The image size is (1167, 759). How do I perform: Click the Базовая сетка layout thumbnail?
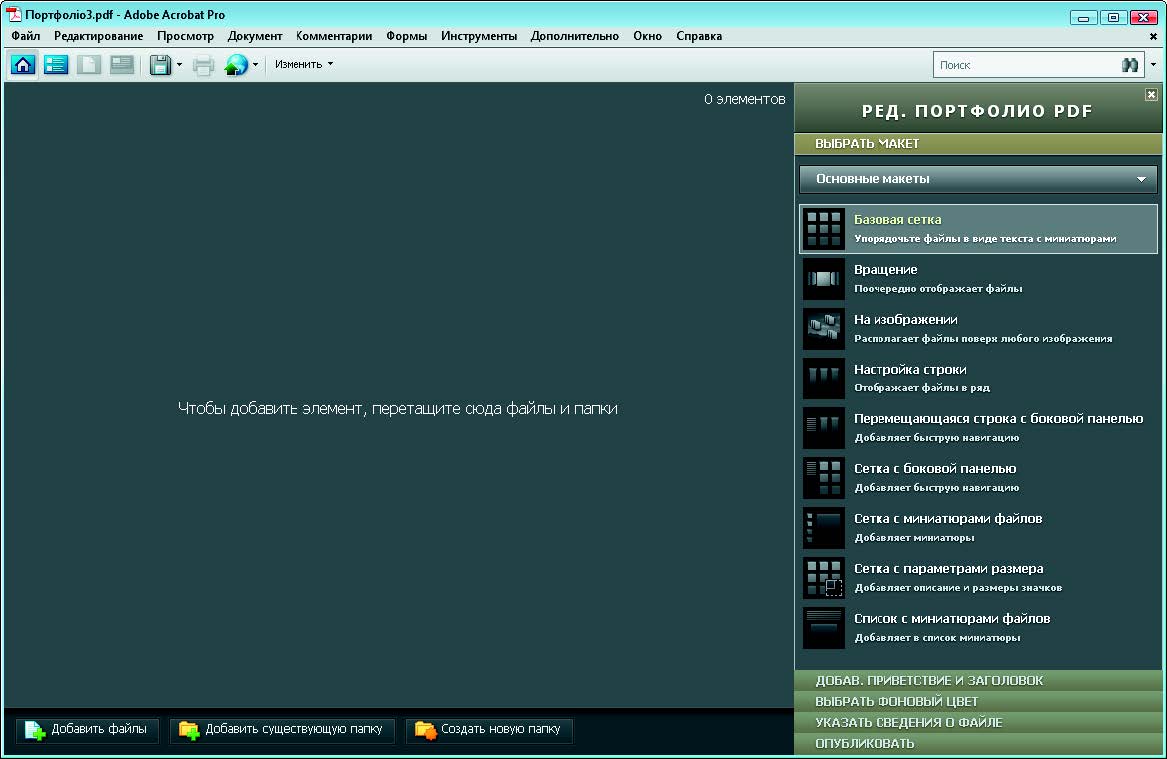[x=823, y=228]
